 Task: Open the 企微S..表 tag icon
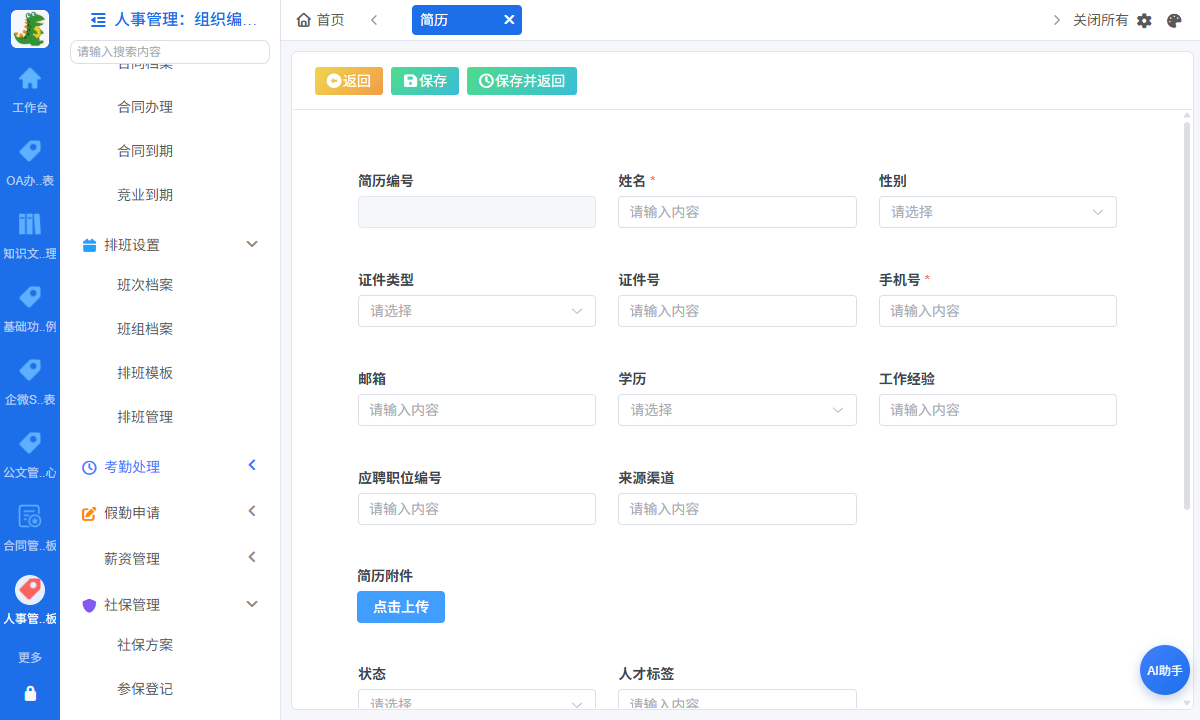click(30, 370)
